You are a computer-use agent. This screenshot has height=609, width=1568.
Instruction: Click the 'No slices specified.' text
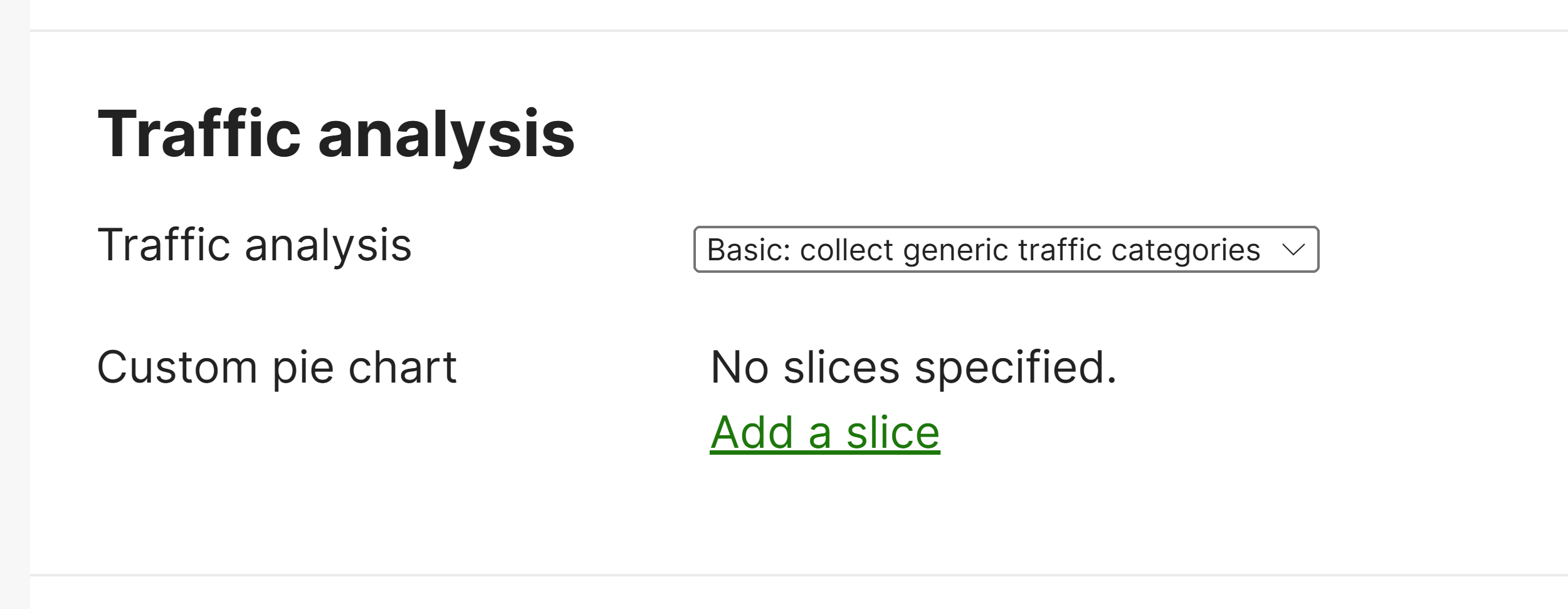pyautogui.click(x=913, y=368)
